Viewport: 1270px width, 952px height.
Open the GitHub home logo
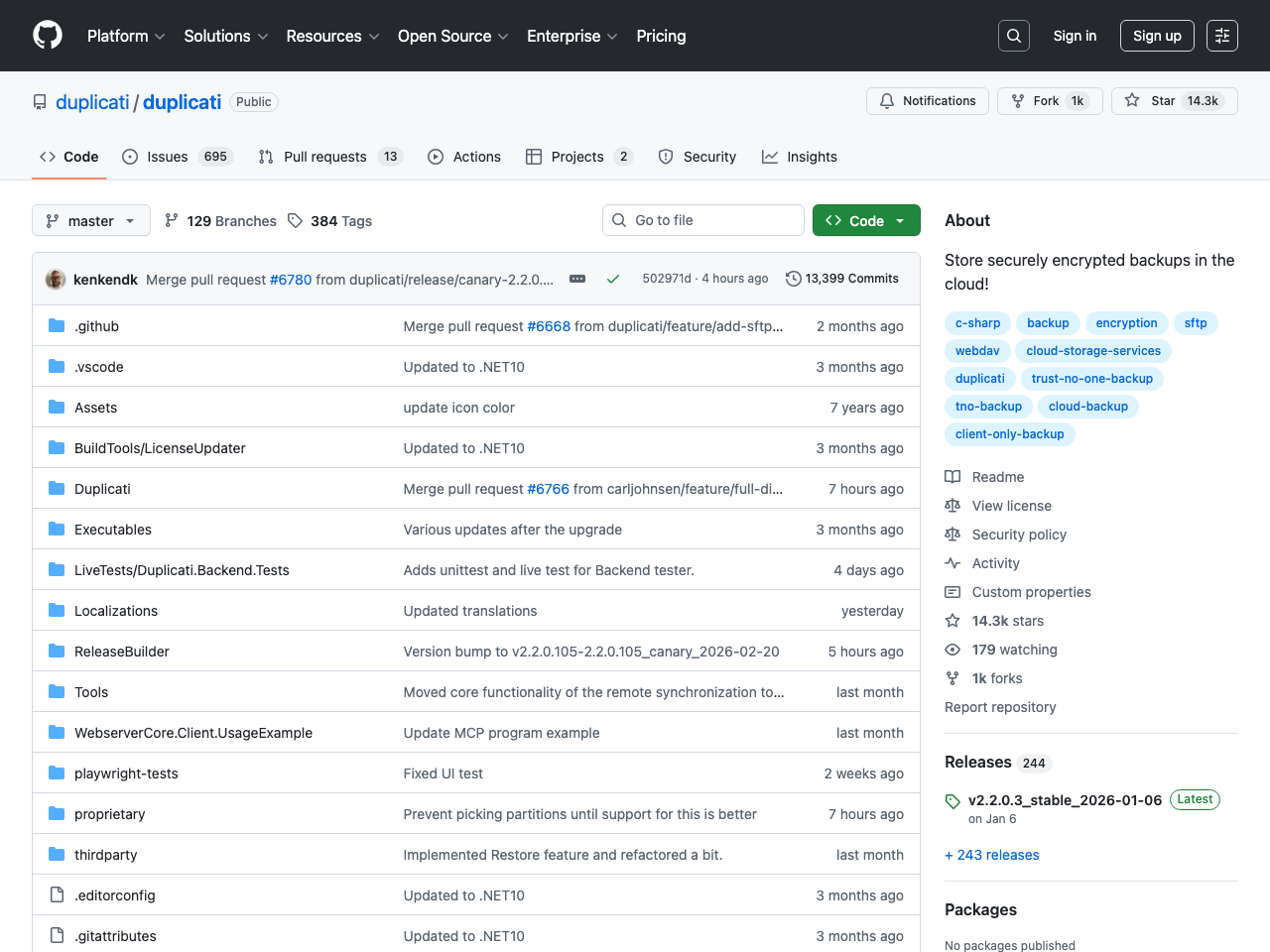click(47, 35)
